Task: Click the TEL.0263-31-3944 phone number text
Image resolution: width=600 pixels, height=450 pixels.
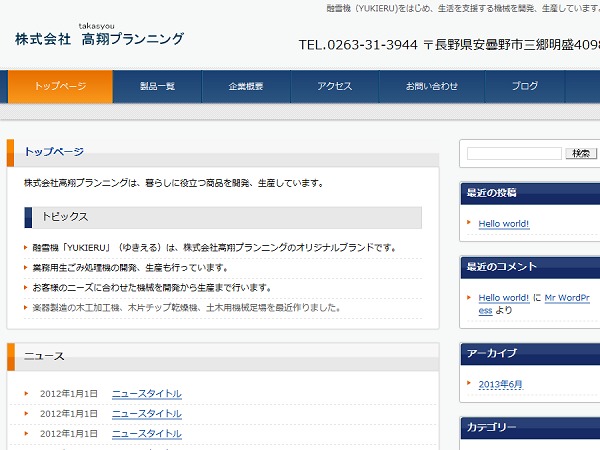Action: click(x=358, y=45)
